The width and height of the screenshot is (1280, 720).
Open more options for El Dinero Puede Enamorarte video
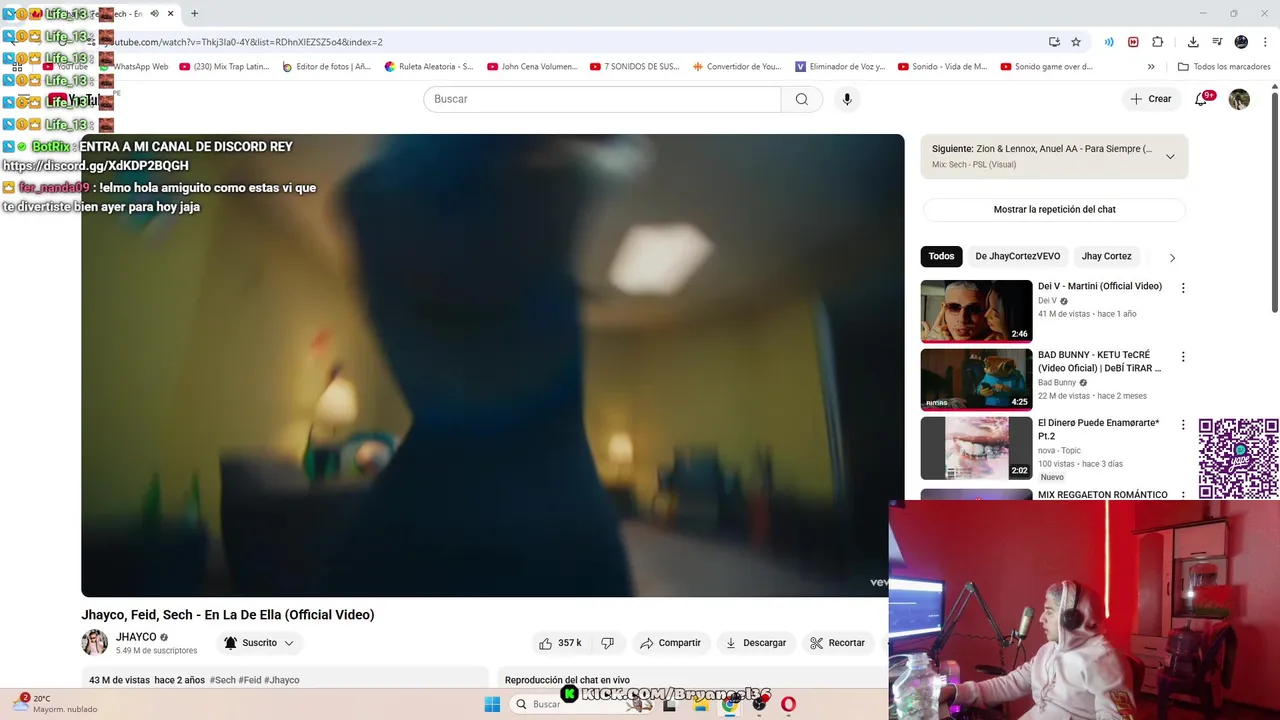[1183, 425]
